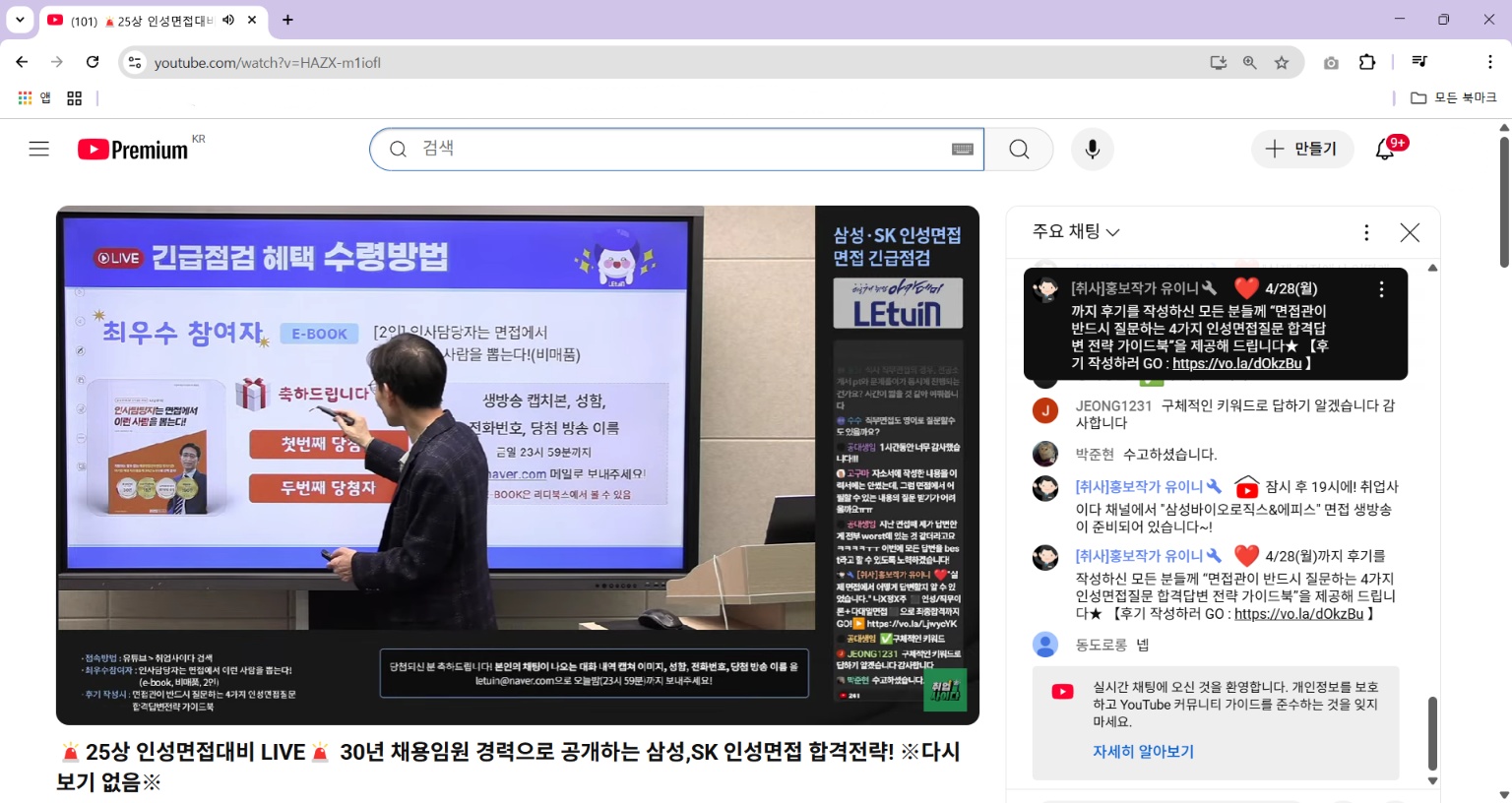1512x803 pixels.
Task: Open the 모든 북마크 bookmarks folder
Action: click(1454, 97)
